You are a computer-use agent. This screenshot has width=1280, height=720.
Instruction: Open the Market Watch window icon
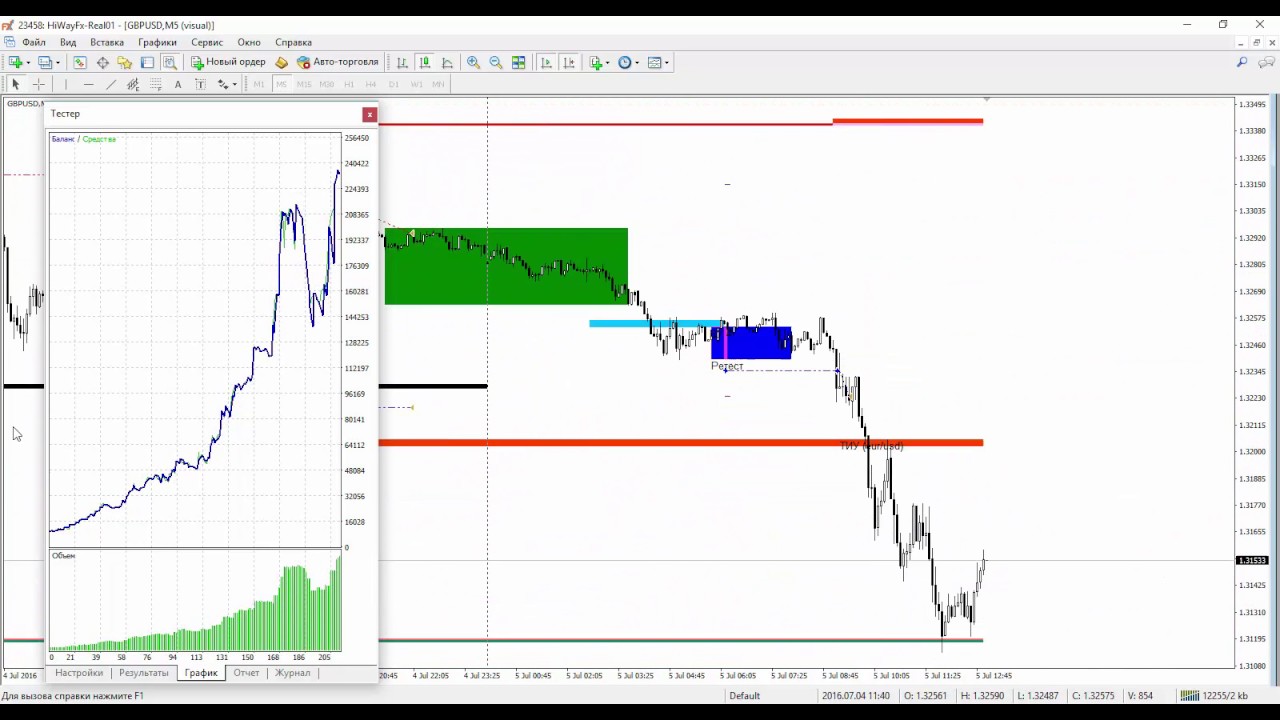coord(80,62)
